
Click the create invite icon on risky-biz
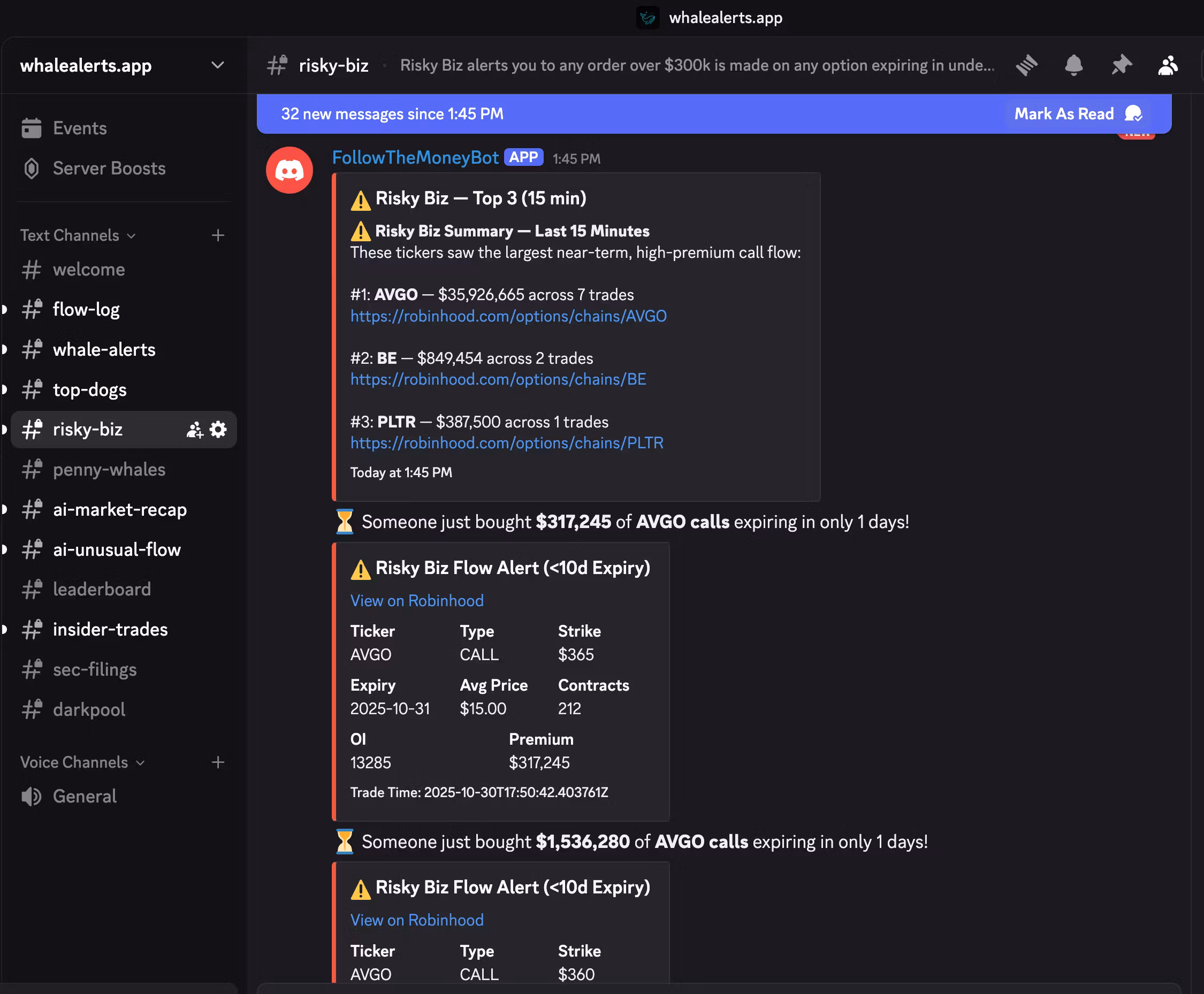tap(195, 430)
